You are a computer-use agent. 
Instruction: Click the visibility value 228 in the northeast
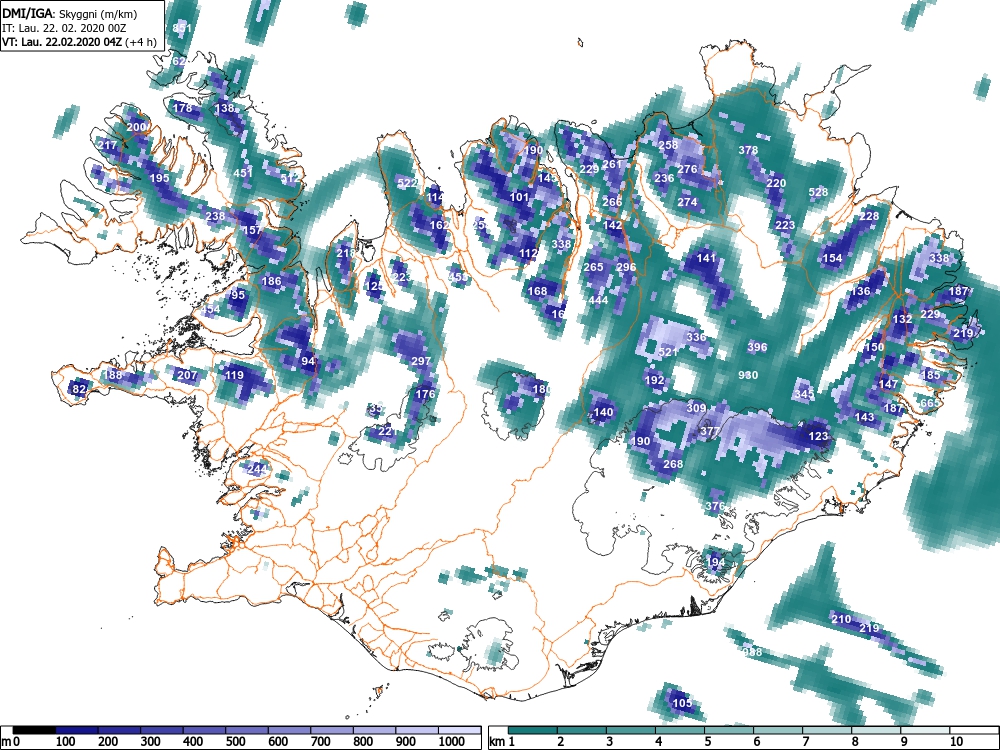(x=869, y=216)
